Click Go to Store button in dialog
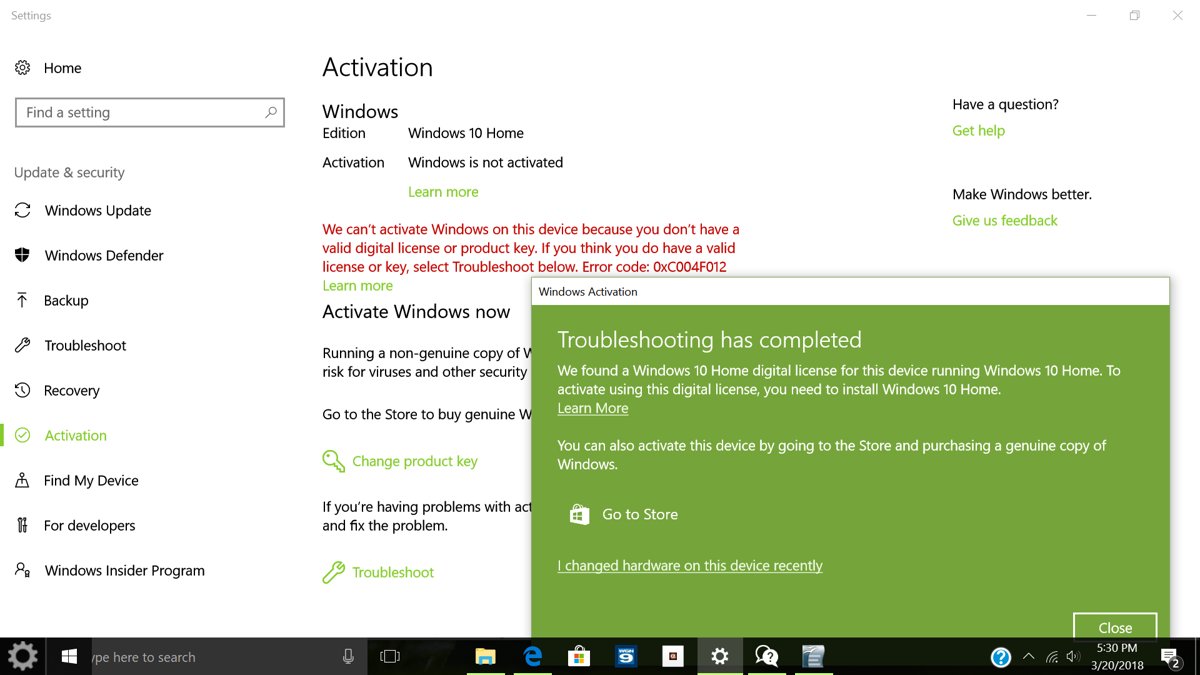This screenshot has height=675, width=1200. pyautogui.click(x=623, y=514)
